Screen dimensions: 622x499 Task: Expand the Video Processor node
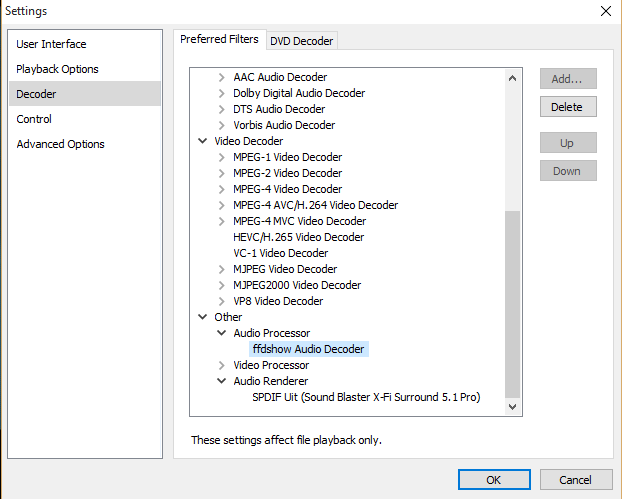point(223,365)
